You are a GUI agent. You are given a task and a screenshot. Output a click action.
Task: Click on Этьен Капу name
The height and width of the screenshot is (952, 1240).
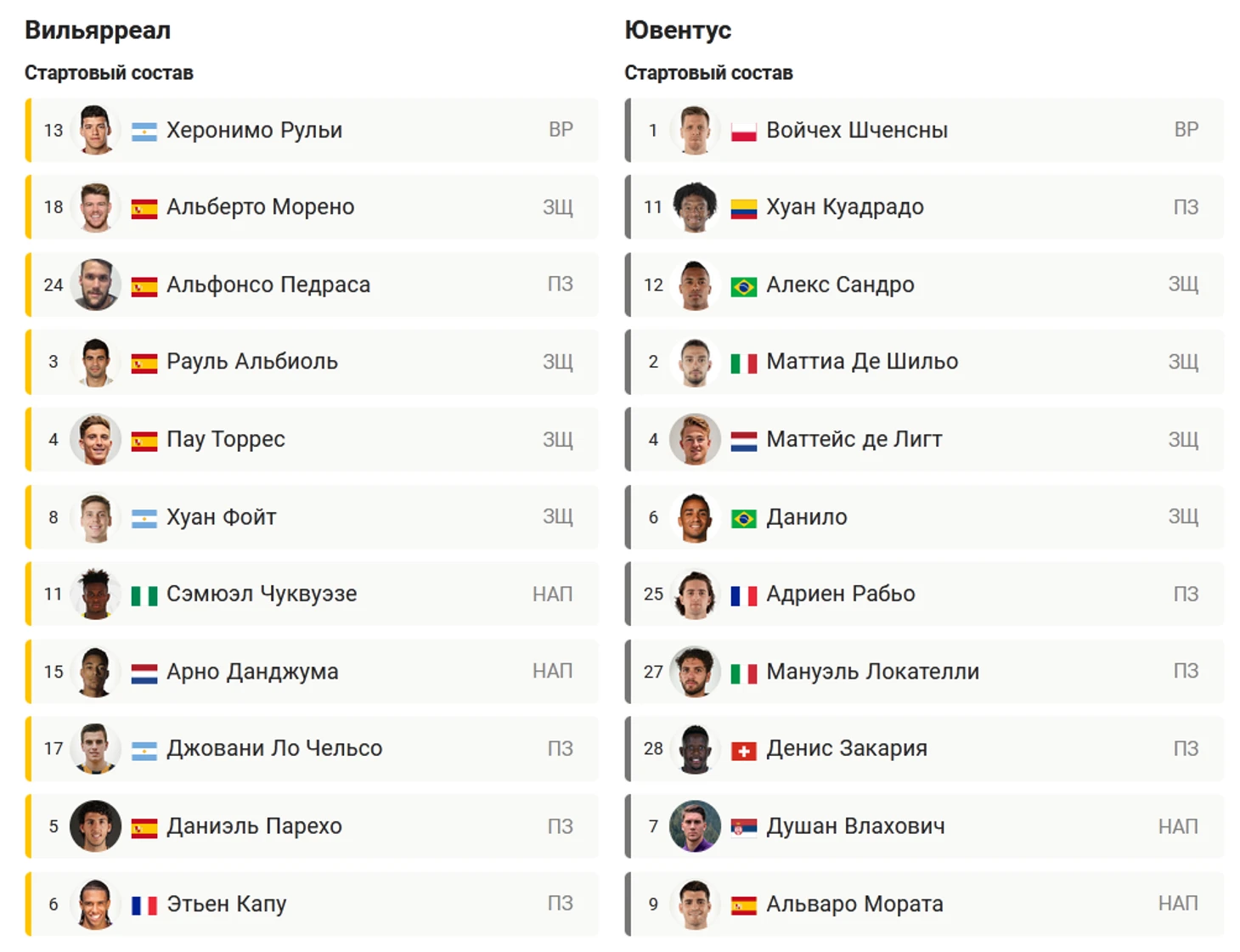(226, 904)
